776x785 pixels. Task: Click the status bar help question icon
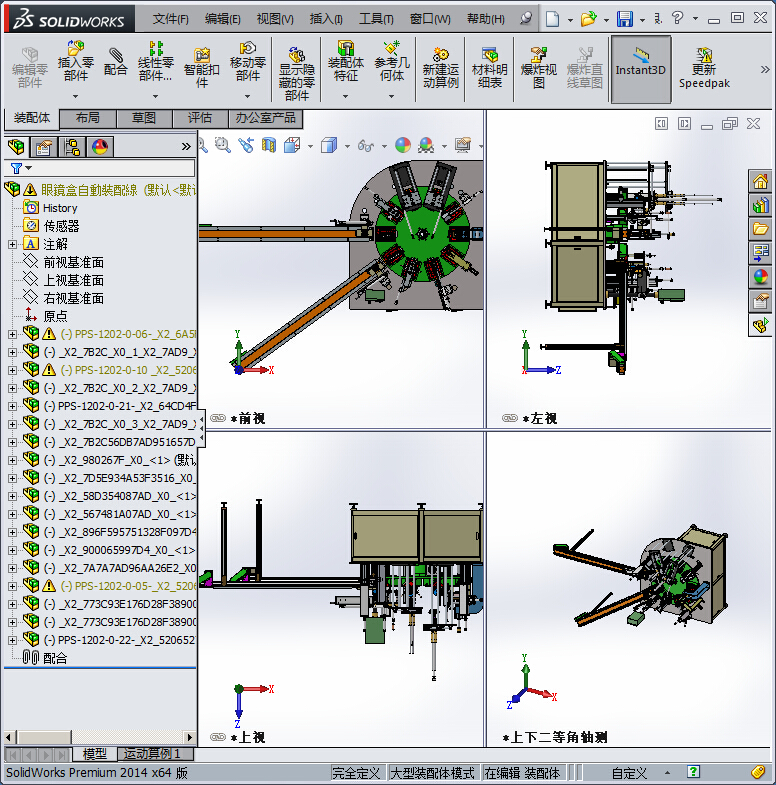point(693,772)
